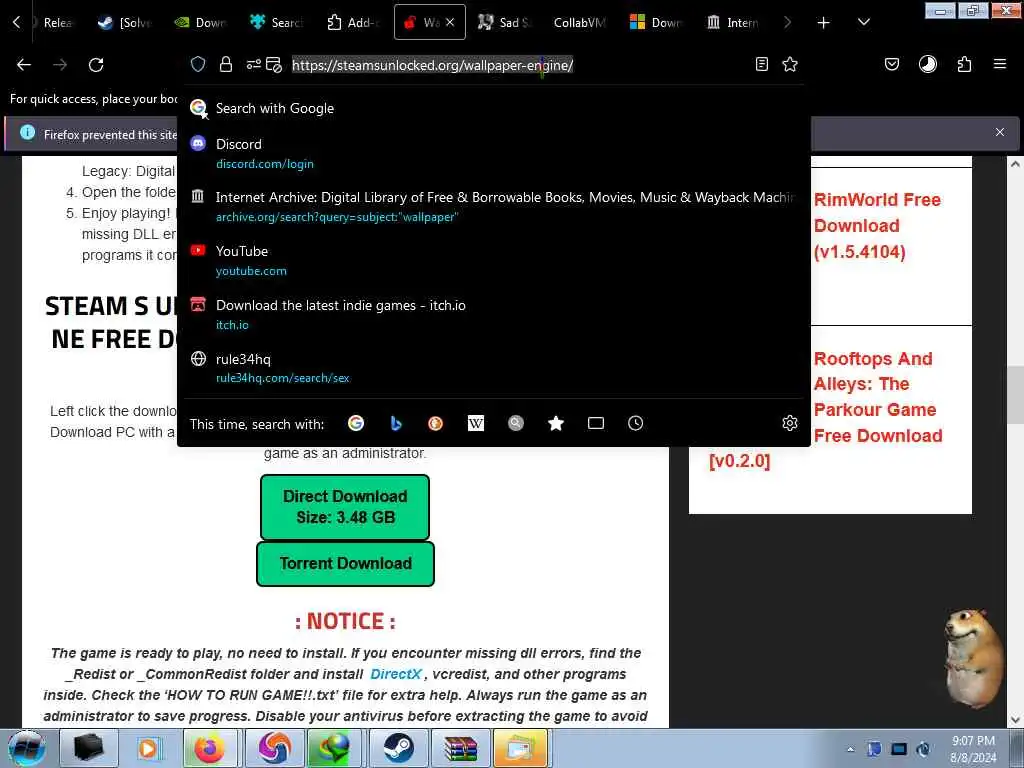The width and height of the screenshot is (1024, 768).
Task: Reload the current page
Action: (96, 65)
